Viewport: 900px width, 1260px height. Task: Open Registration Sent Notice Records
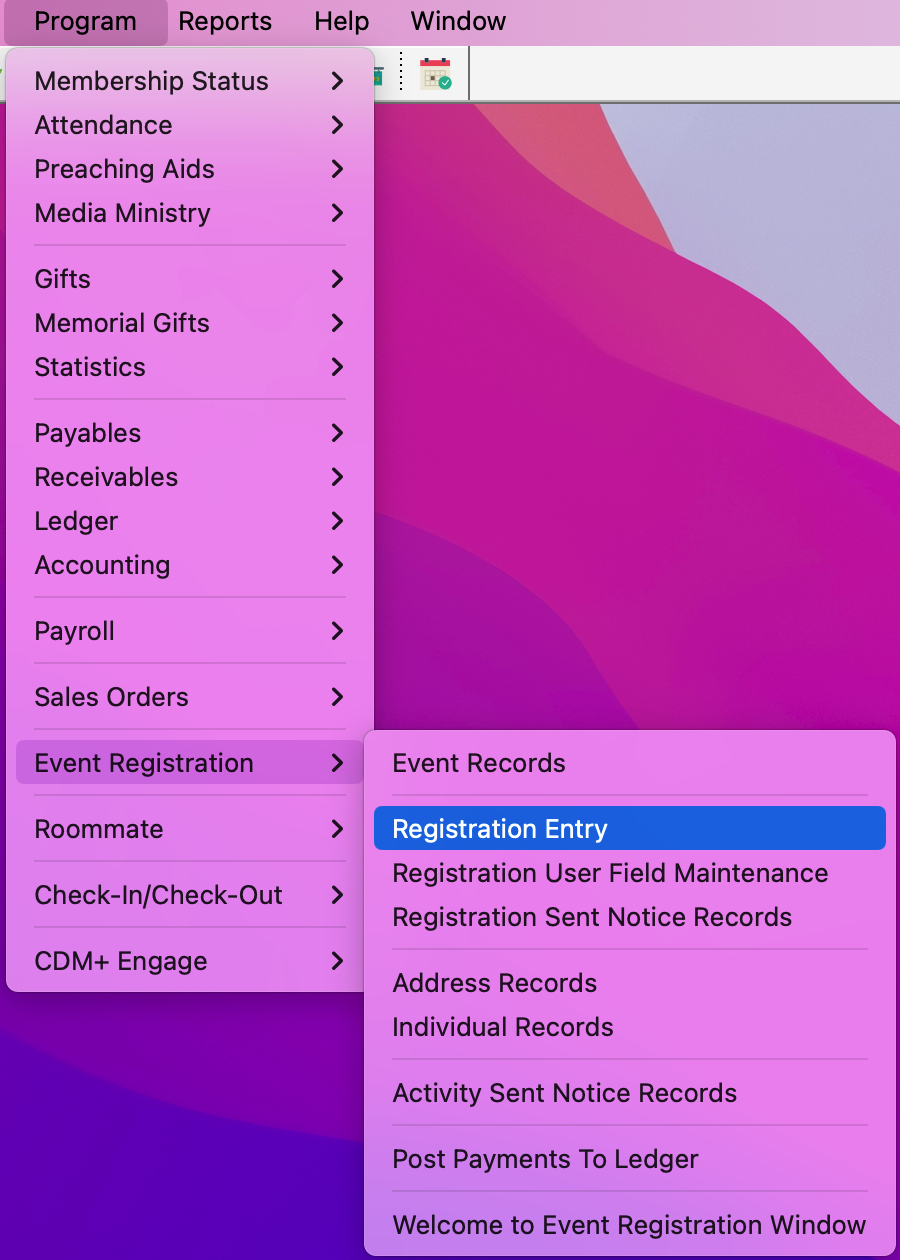pyautogui.click(x=592, y=917)
